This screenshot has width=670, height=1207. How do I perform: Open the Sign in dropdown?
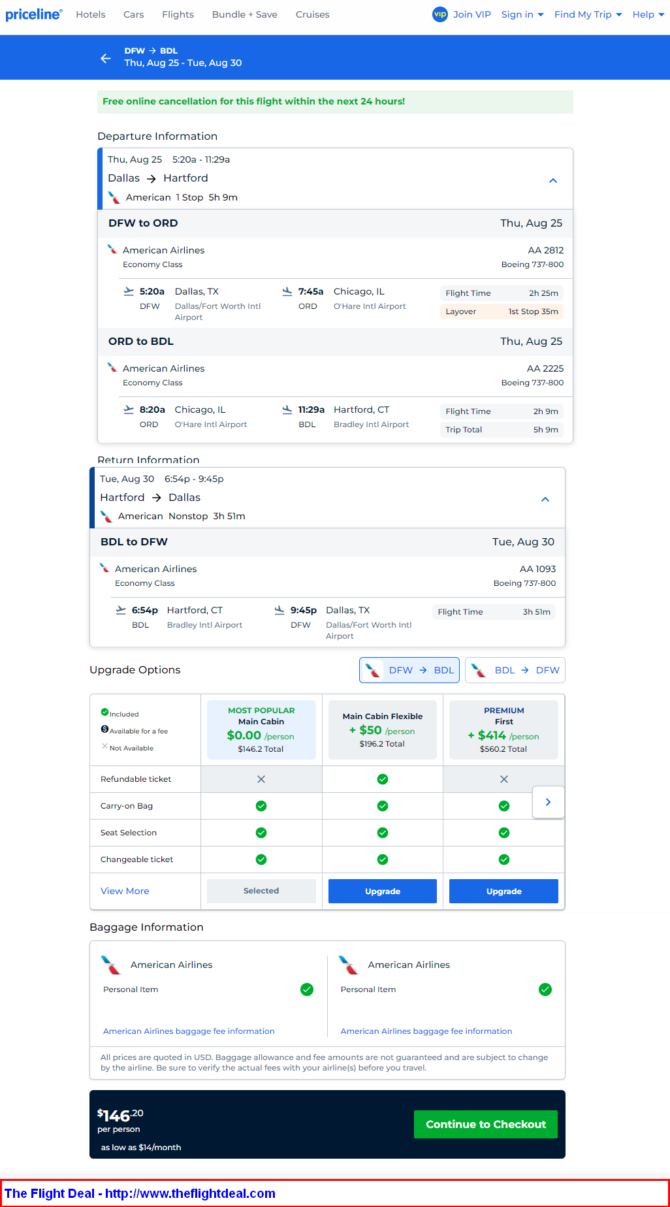[522, 15]
